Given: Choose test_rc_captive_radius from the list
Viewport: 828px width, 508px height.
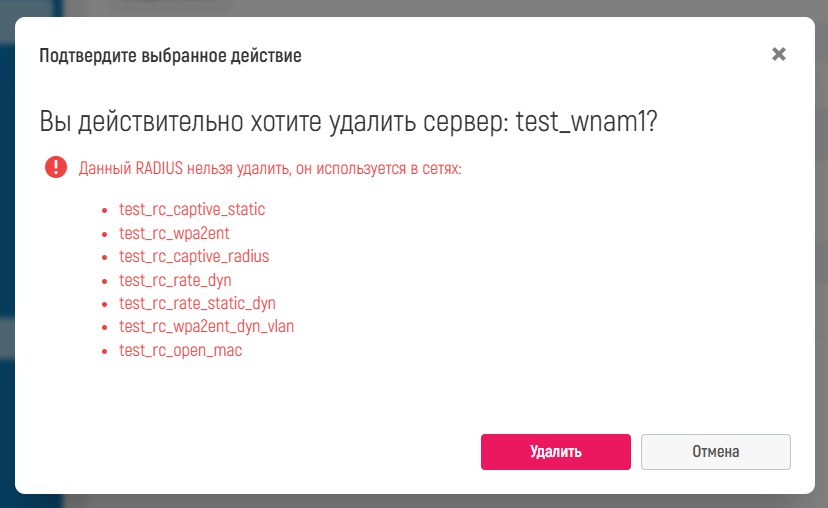Looking at the screenshot, I should click(x=193, y=256).
